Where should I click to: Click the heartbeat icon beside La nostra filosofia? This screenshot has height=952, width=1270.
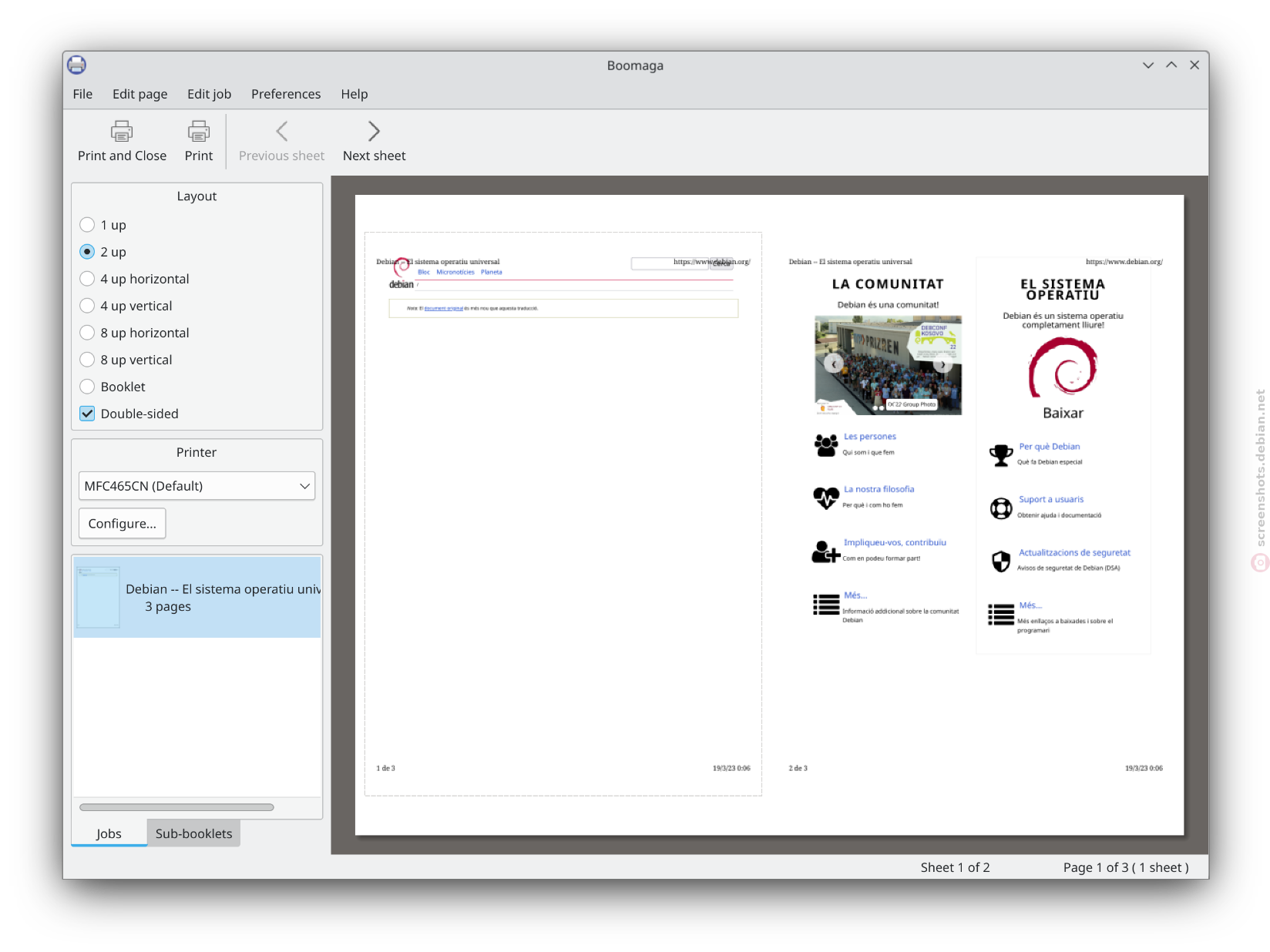[x=826, y=498]
